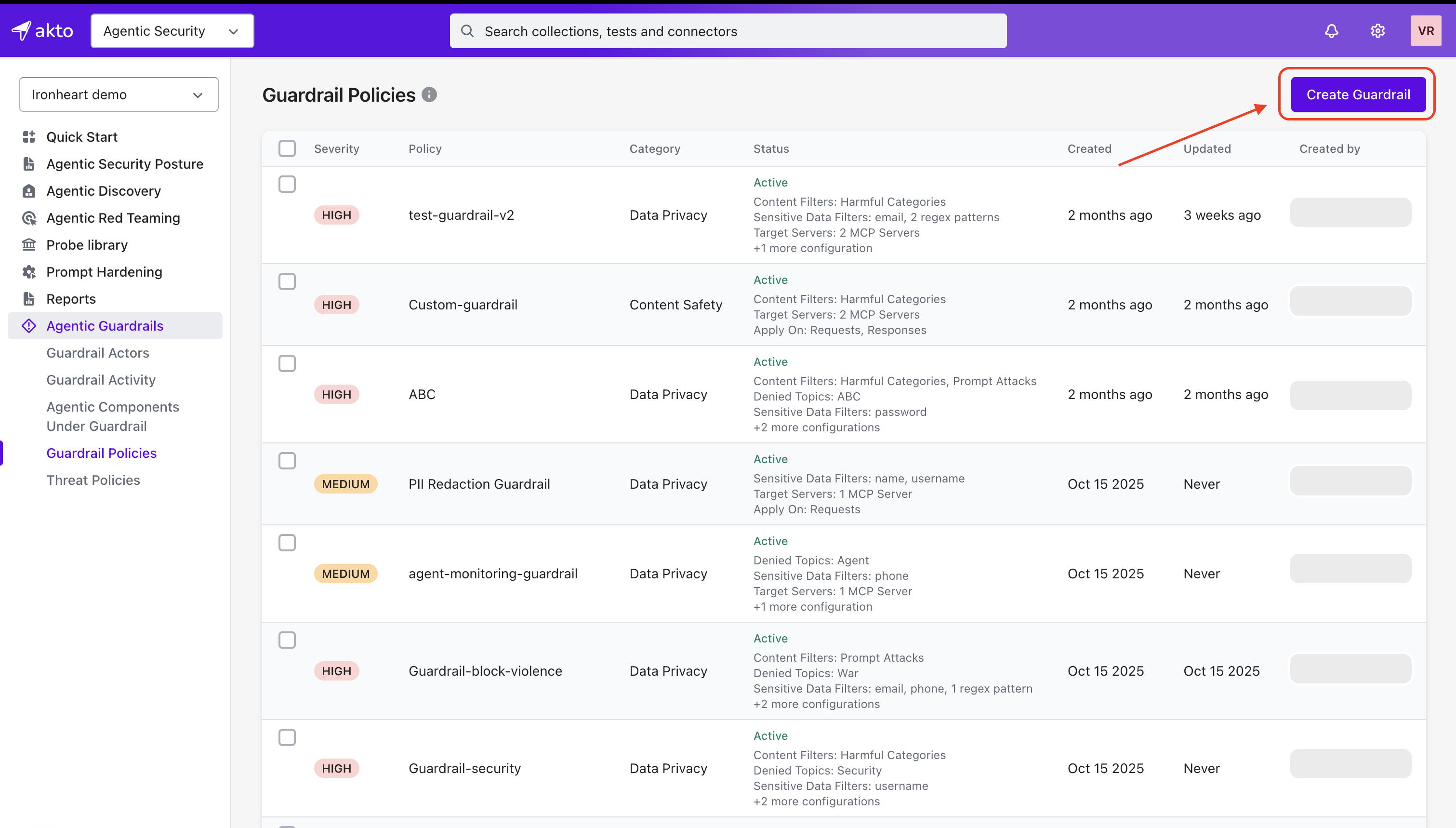Click the Quick Start sidebar icon
Viewport: 1456px width, 828px height.
point(29,136)
